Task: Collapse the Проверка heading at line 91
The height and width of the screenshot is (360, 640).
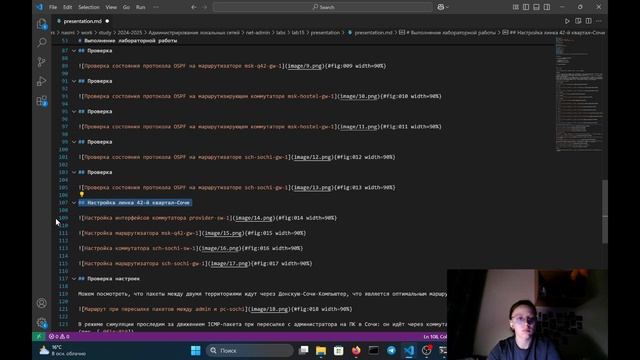Action: pyautogui.click(x=74, y=81)
